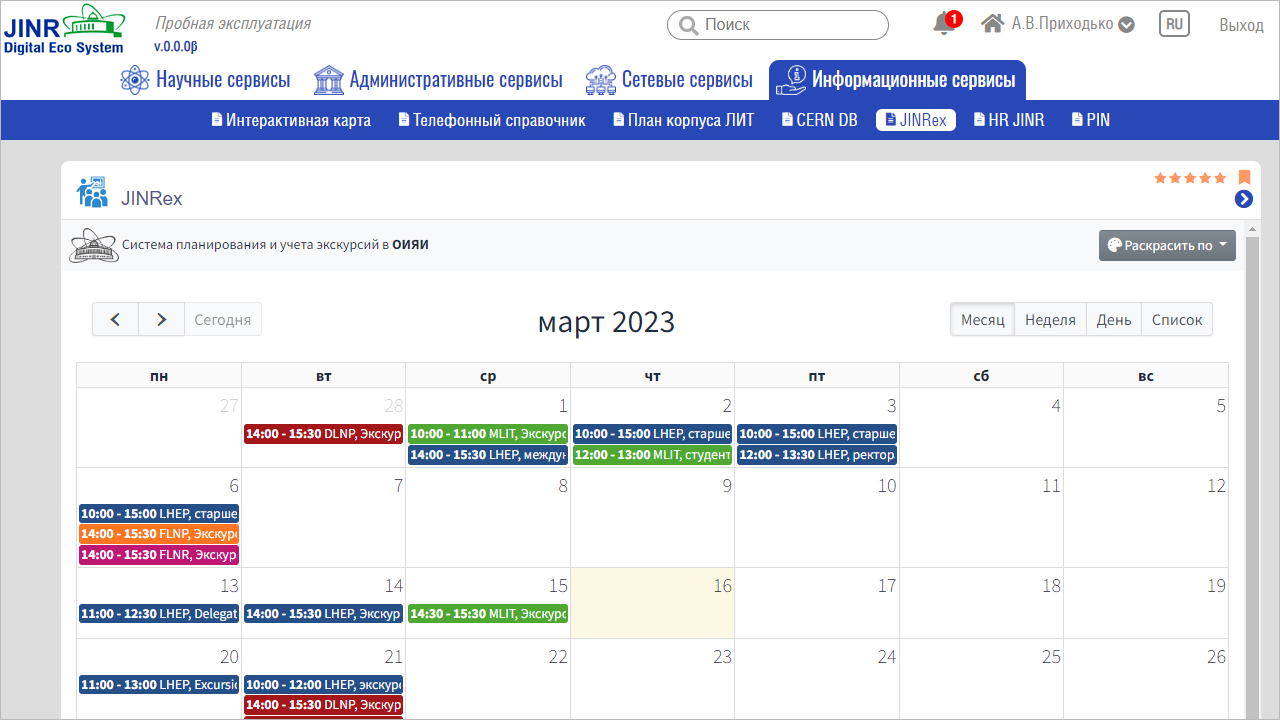Image resolution: width=1280 pixels, height=720 pixels.
Task: Open the Научные сервисы tab
Action: point(206,80)
